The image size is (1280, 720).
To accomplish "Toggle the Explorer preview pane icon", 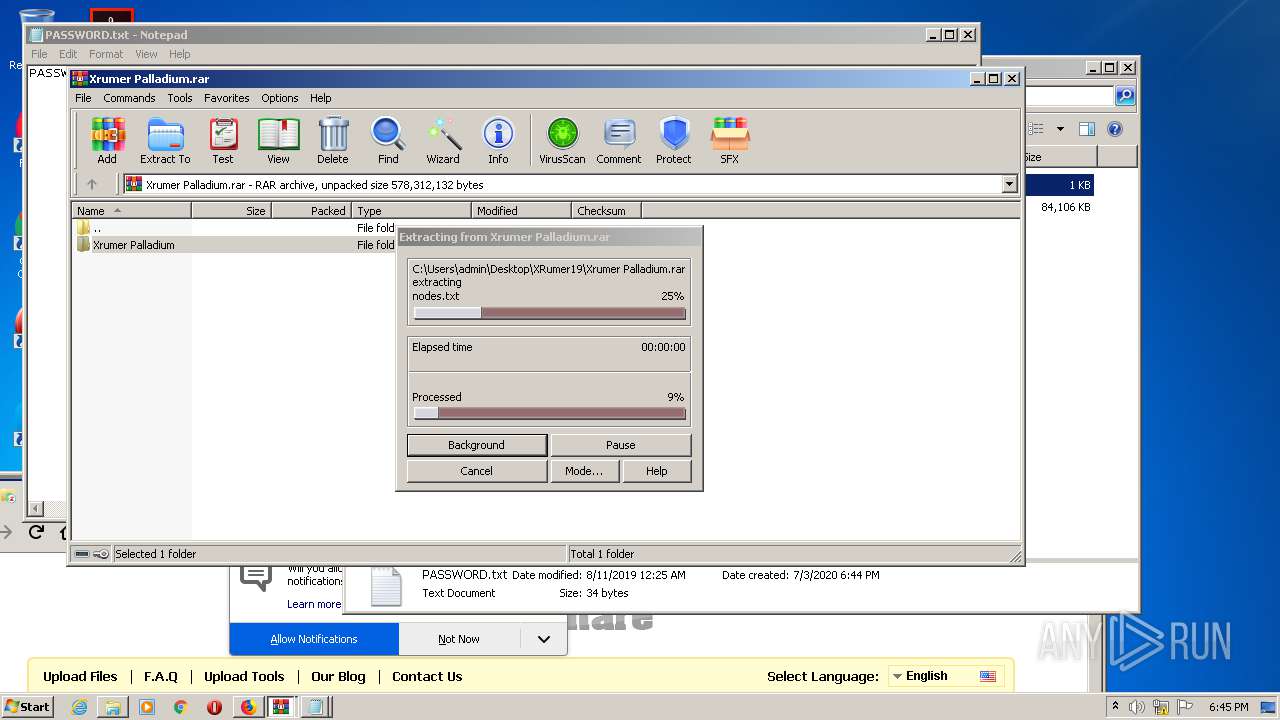I will point(1087,129).
